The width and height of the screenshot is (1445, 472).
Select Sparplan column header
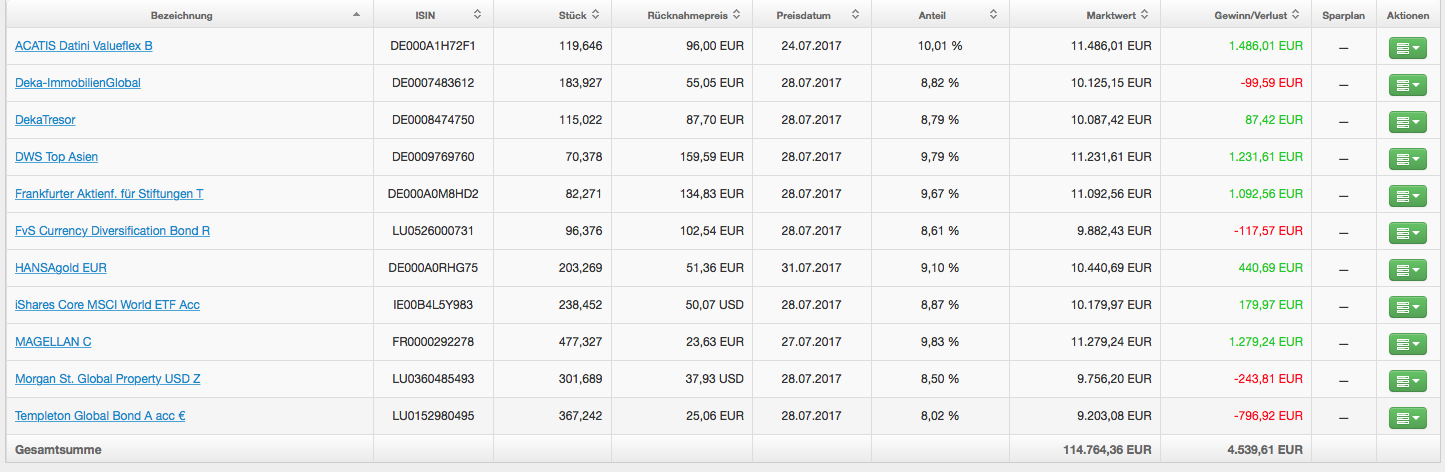click(x=1343, y=15)
